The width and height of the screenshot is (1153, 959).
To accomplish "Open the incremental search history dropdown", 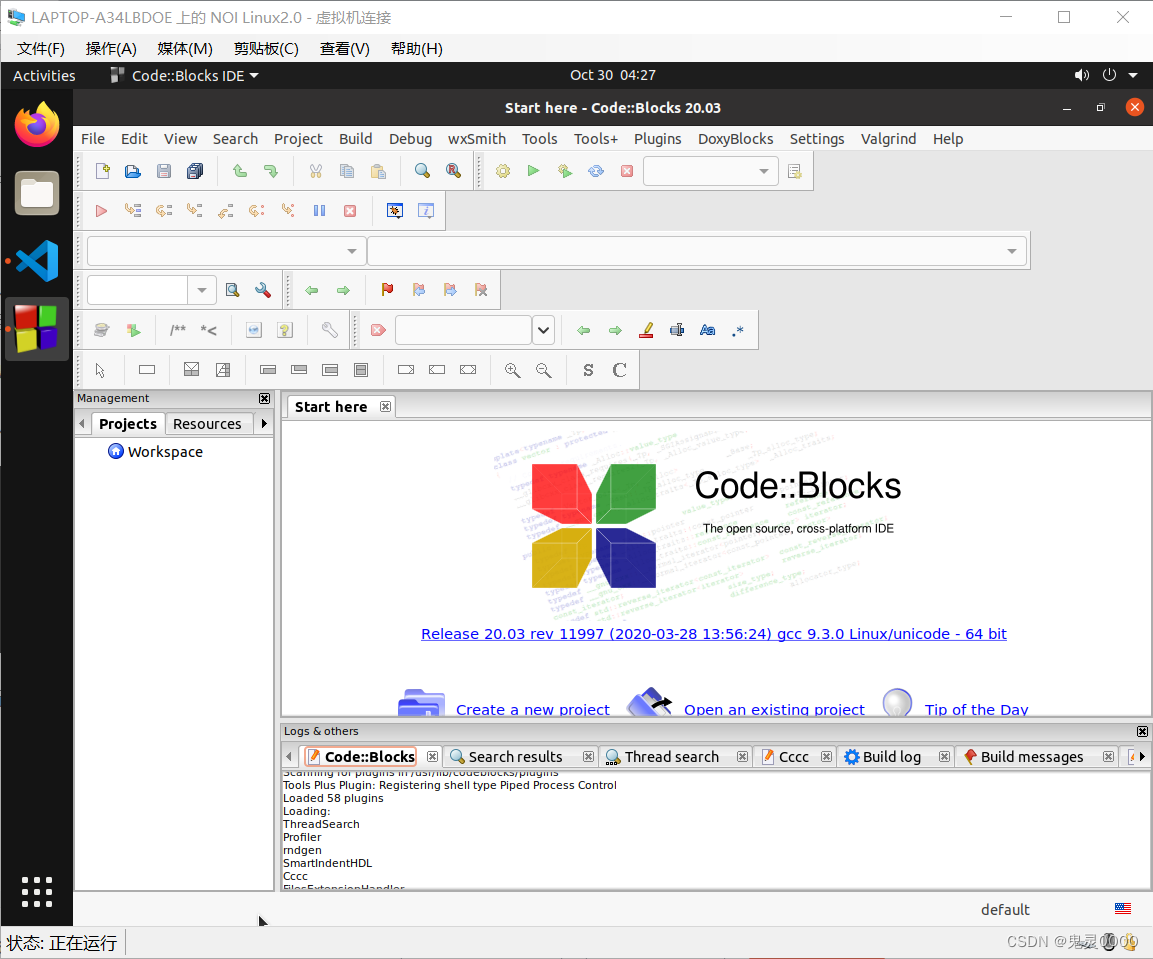I will point(543,330).
